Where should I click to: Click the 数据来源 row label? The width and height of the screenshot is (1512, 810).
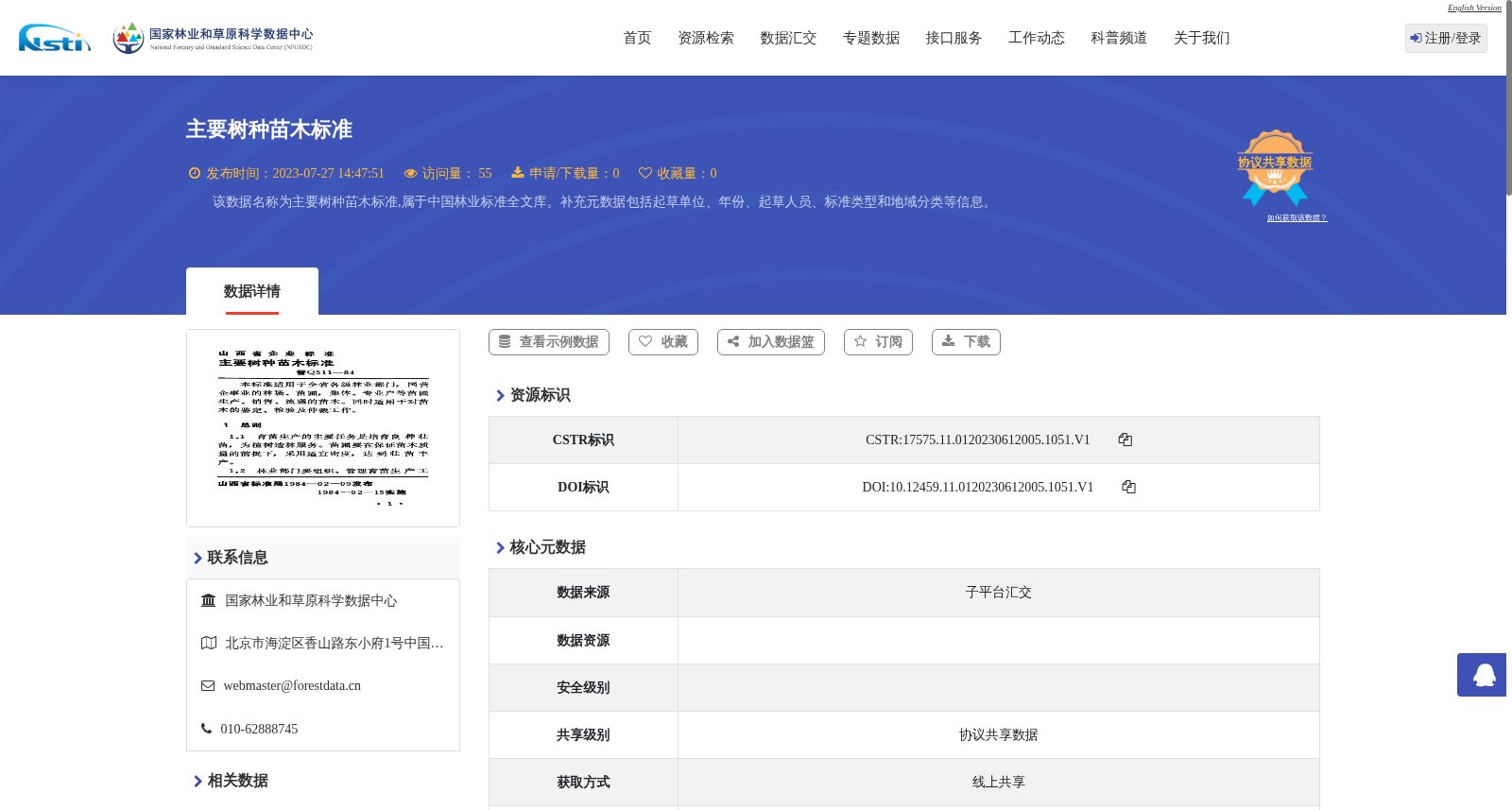tap(583, 593)
